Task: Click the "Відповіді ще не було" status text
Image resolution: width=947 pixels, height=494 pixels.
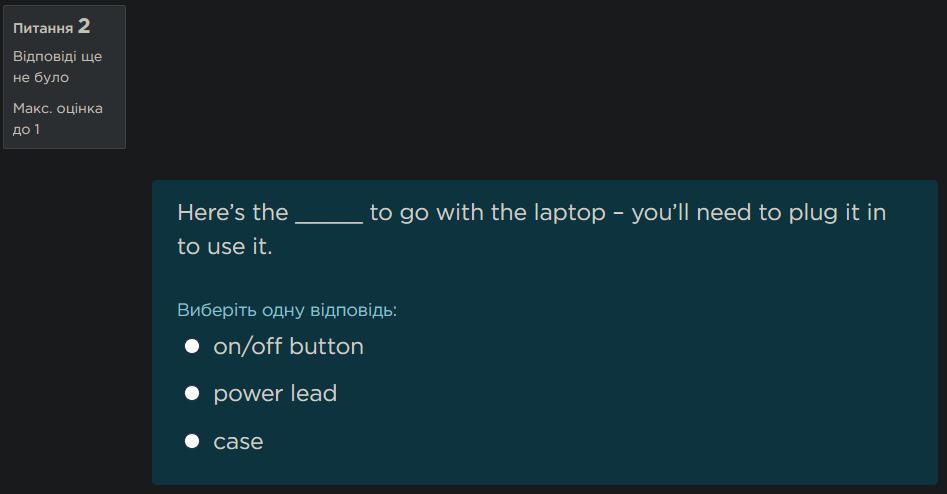Action: tap(57, 67)
